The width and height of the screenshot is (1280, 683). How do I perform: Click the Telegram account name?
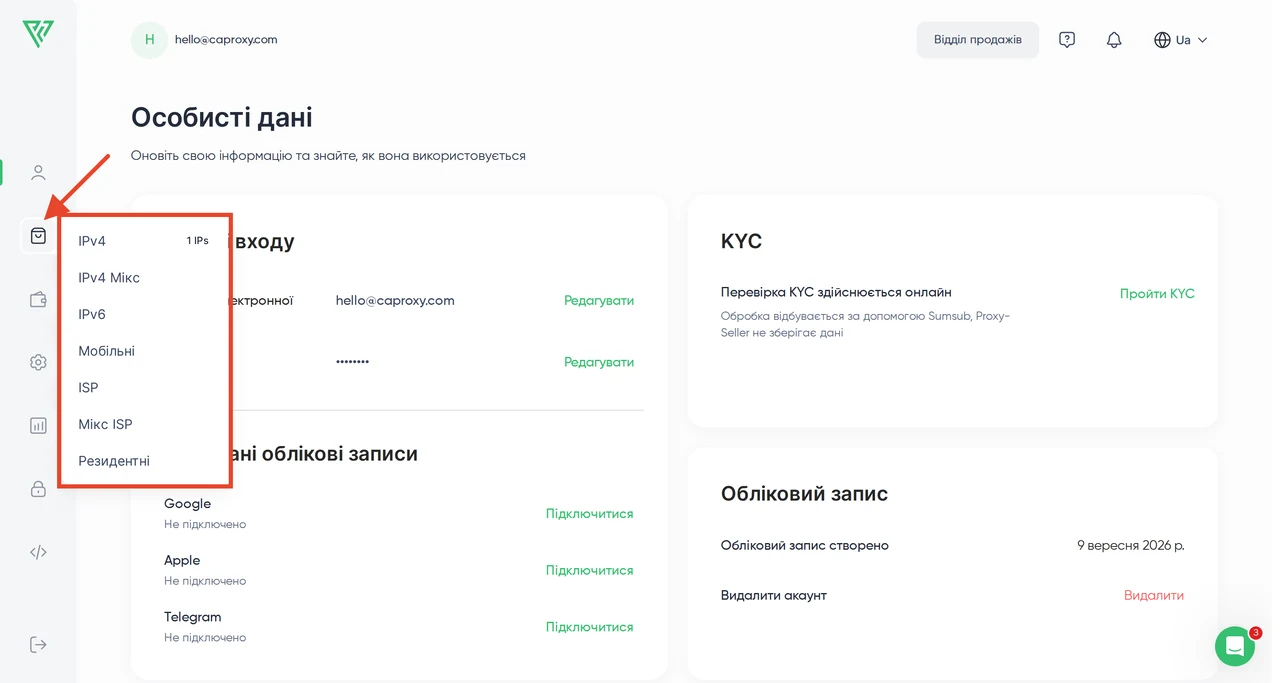point(192,617)
